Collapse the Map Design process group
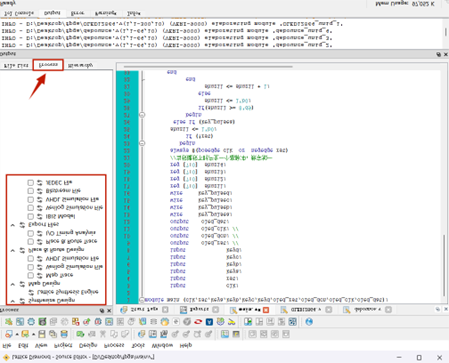This screenshot has height=363, width=449. point(13,284)
